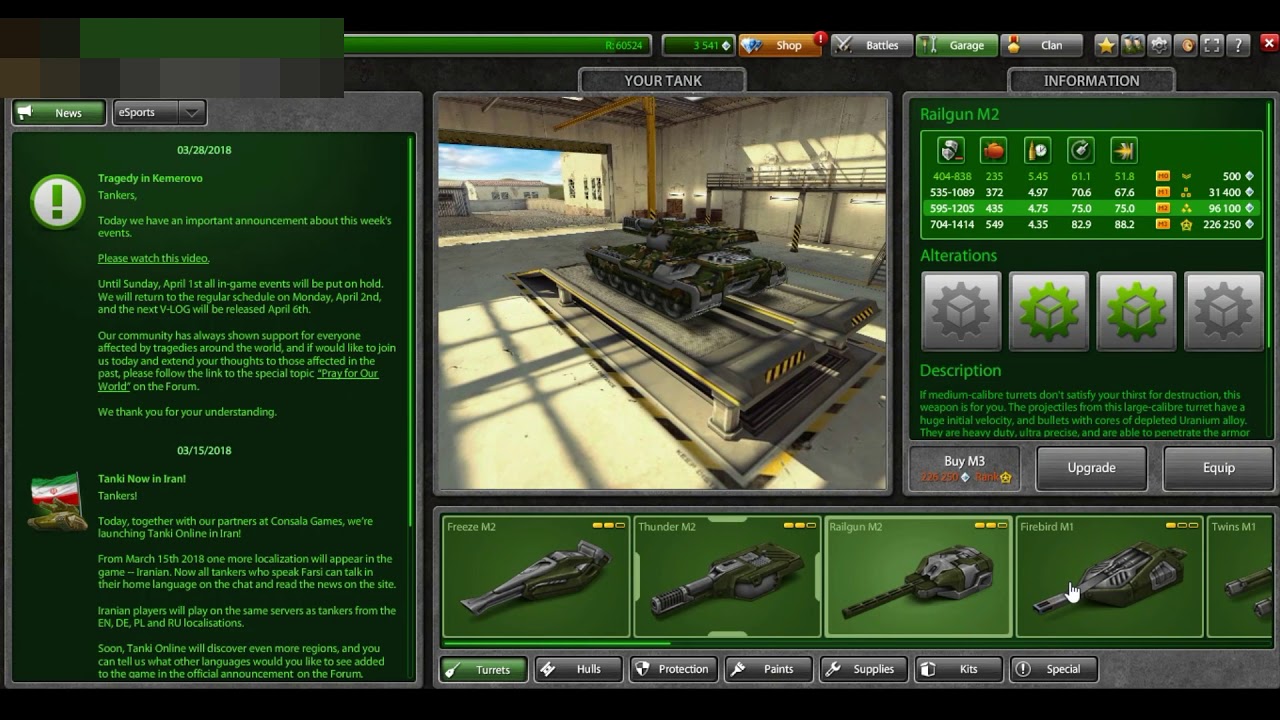Open the Clan menu

[x=1042, y=45]
